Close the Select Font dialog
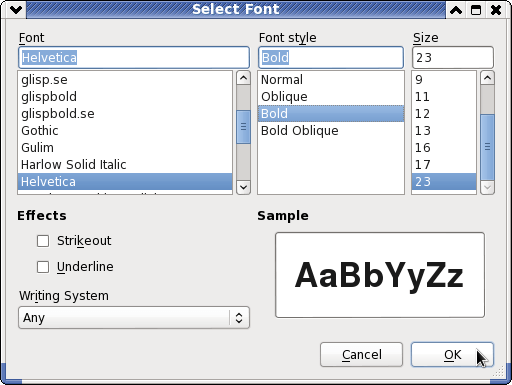 point(496,10)
